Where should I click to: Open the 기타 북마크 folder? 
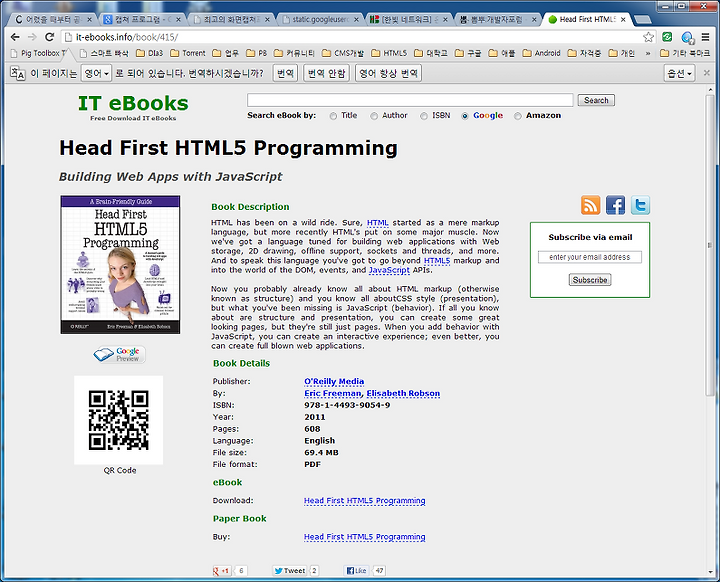coord(685,53)
